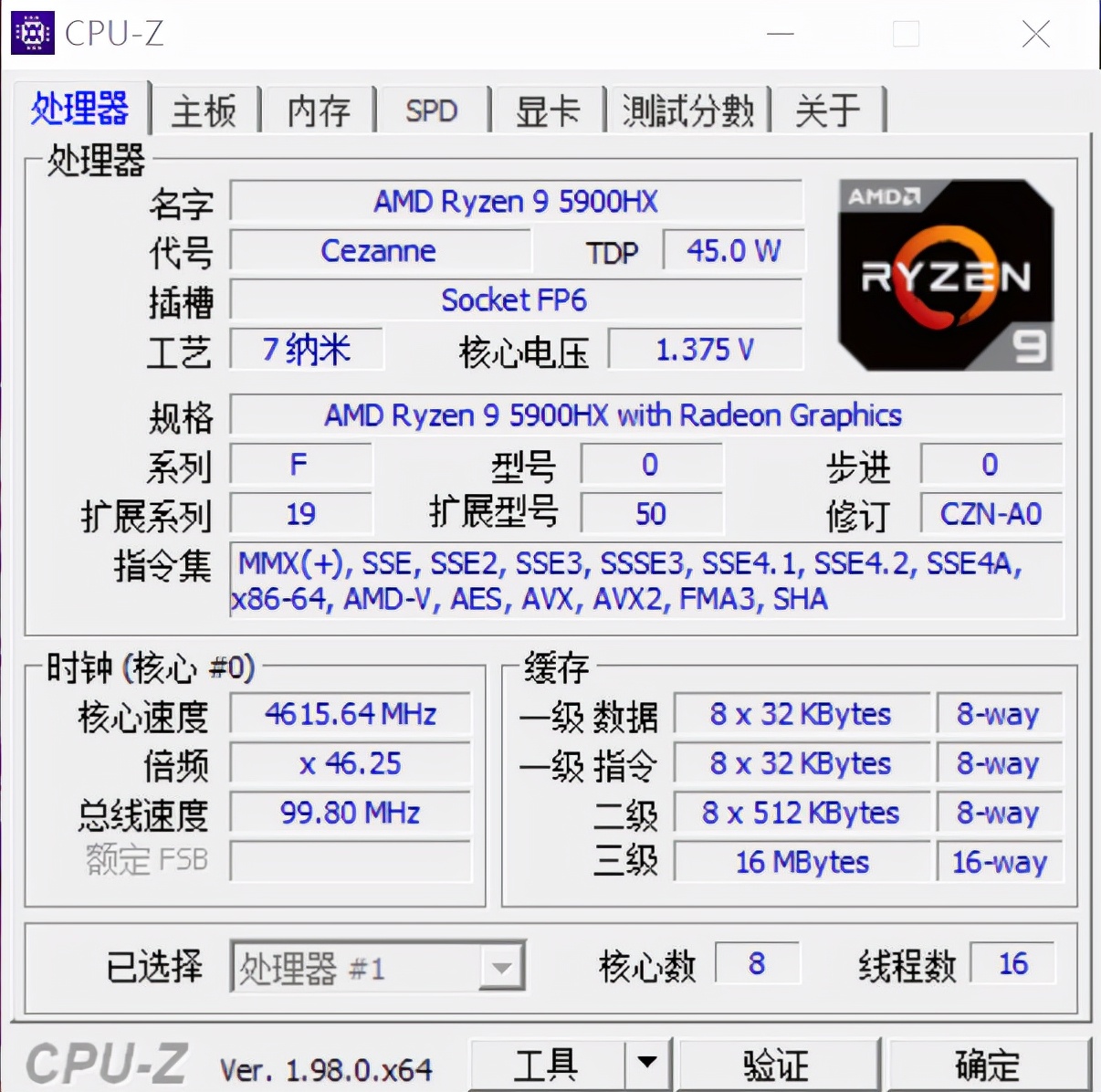
Task: Switch to the 显卡 (Graphics) tab
Action: [547, 110]
